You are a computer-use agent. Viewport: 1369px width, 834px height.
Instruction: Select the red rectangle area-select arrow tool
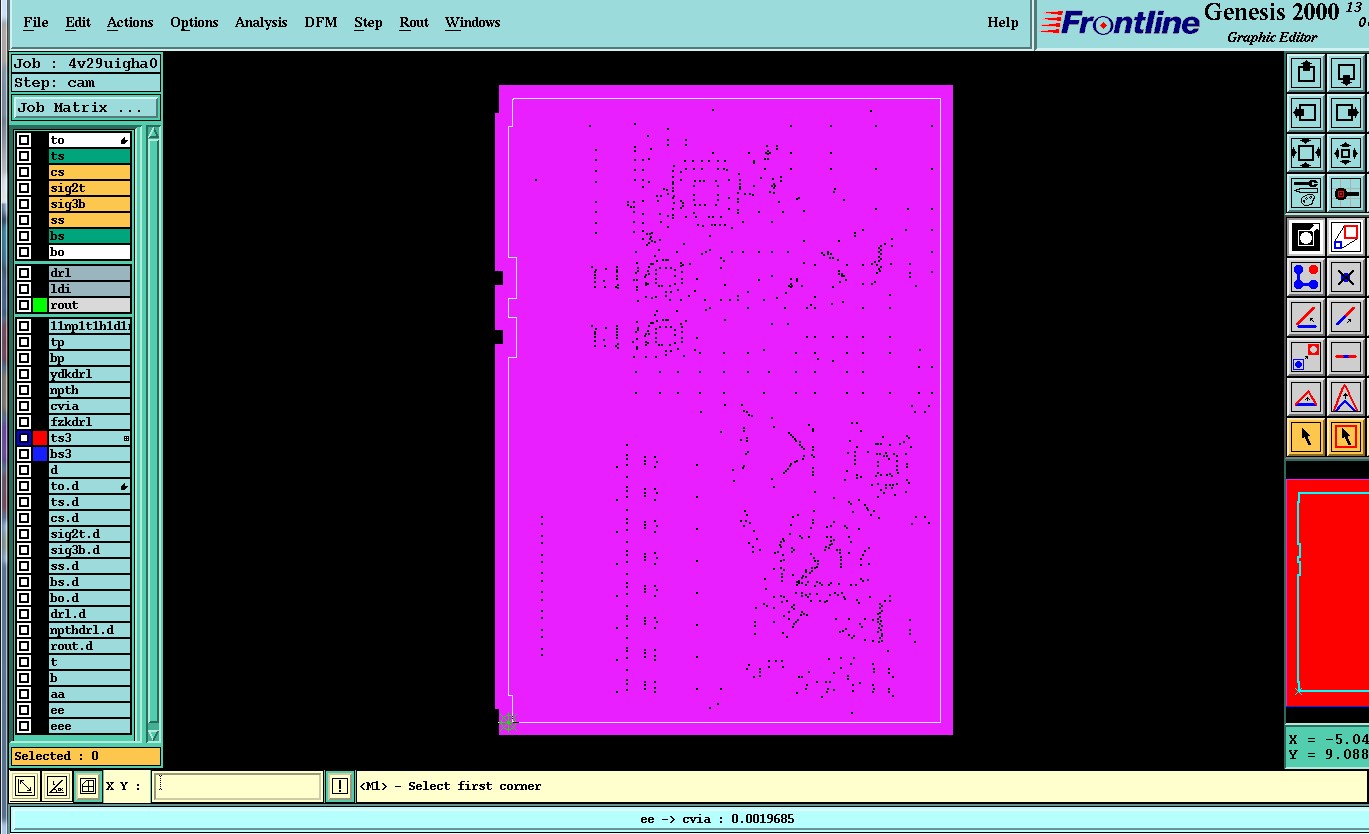(x=1346, y=437)
